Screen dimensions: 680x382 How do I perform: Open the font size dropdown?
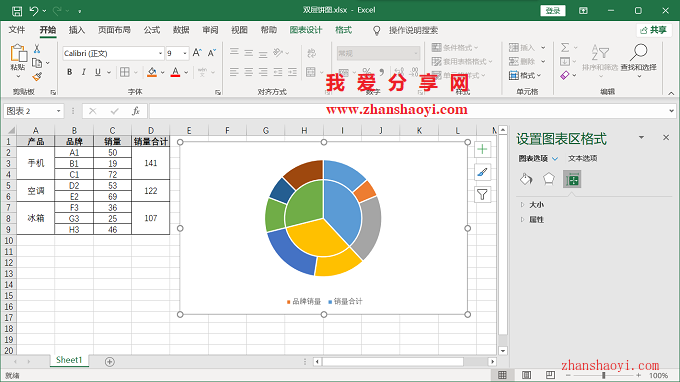point(185,53)
